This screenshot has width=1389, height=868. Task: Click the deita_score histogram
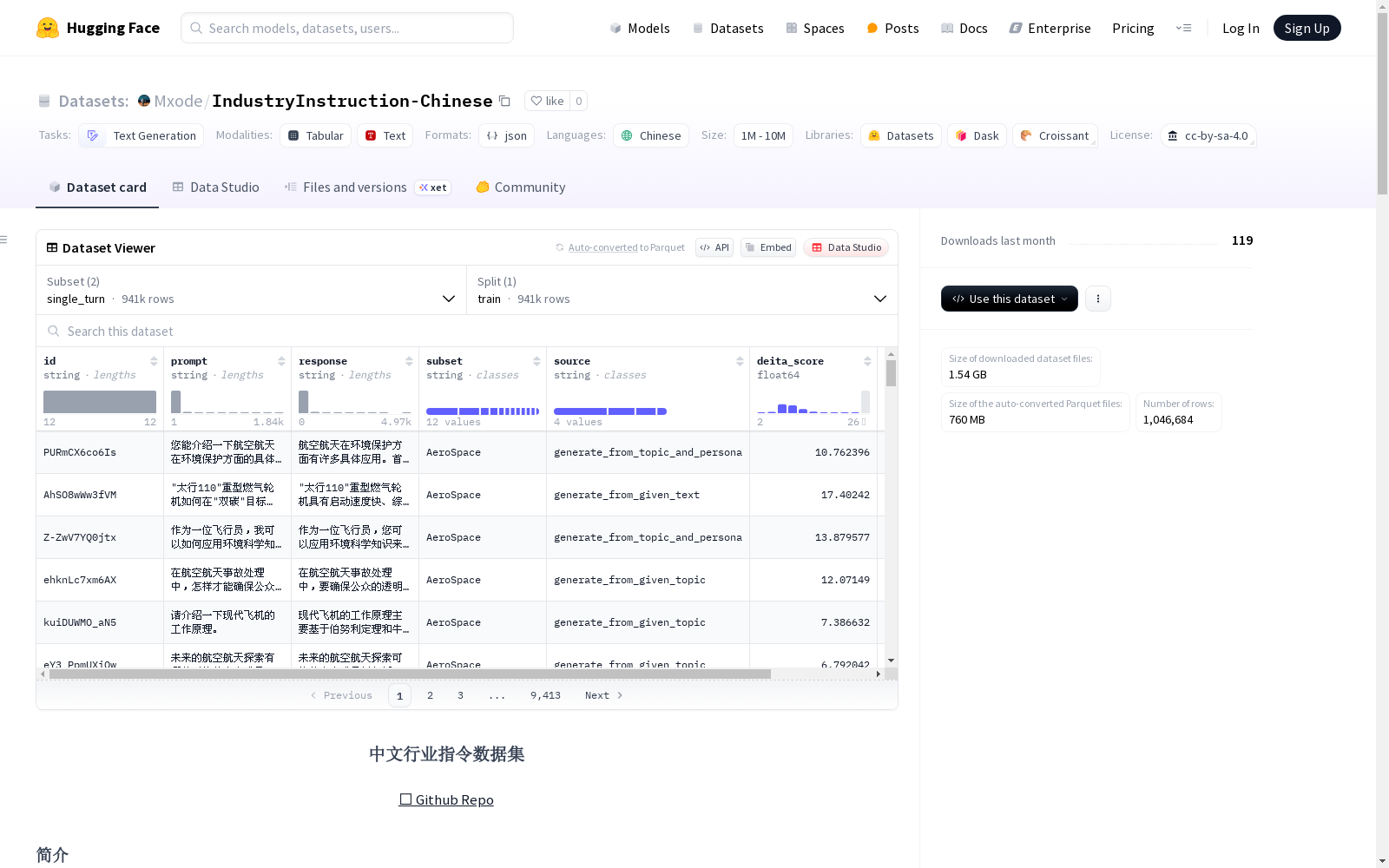(x=813, y=403)
